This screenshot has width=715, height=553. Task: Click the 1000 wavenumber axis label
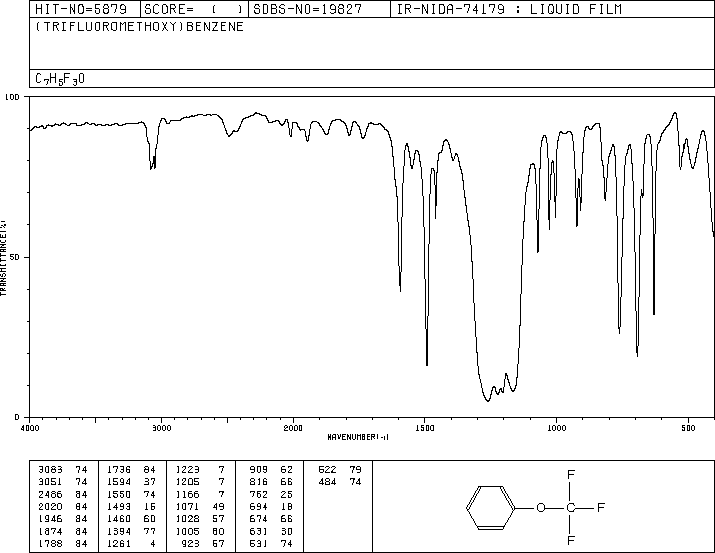[556, 428]
